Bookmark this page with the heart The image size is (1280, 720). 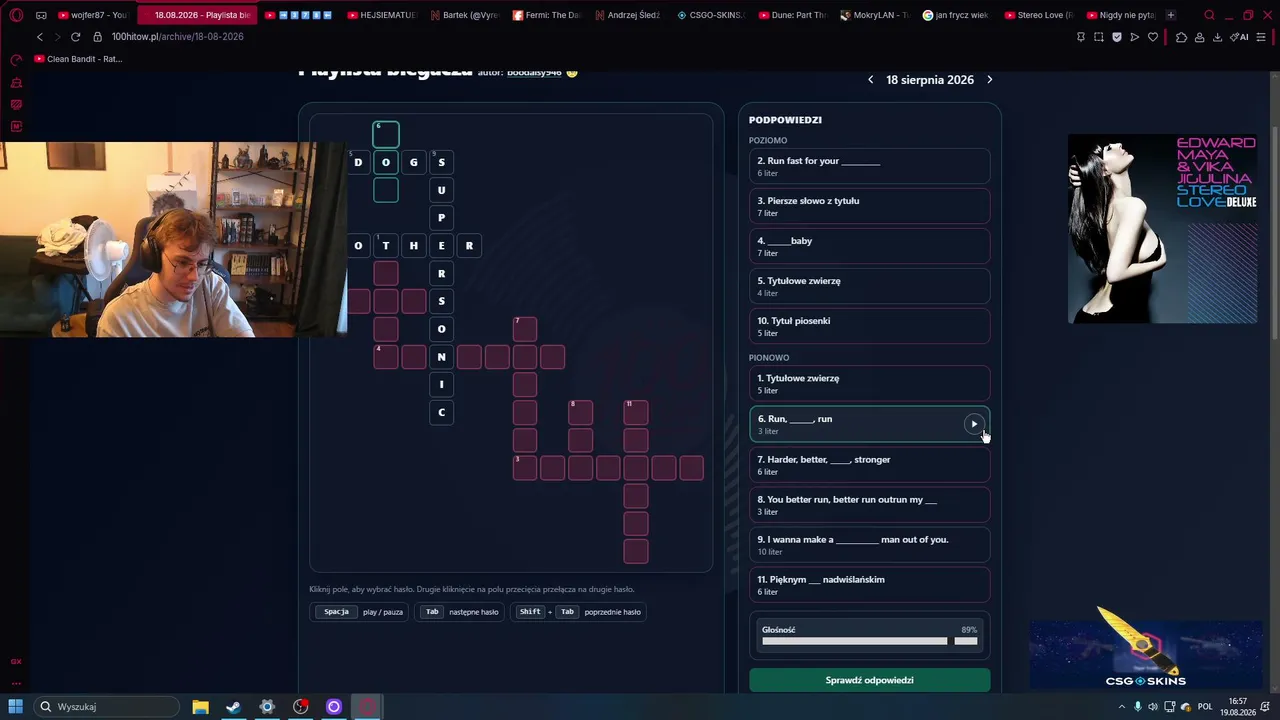click(x=1153, y=37)
